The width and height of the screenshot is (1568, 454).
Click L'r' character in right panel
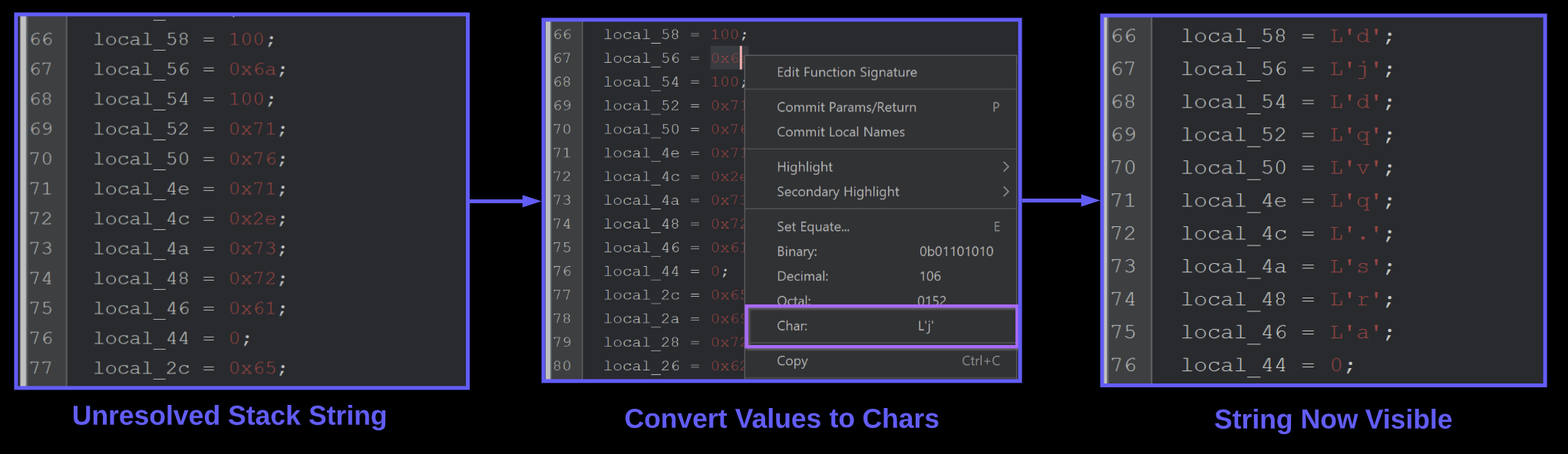[x=1355, y=300]
